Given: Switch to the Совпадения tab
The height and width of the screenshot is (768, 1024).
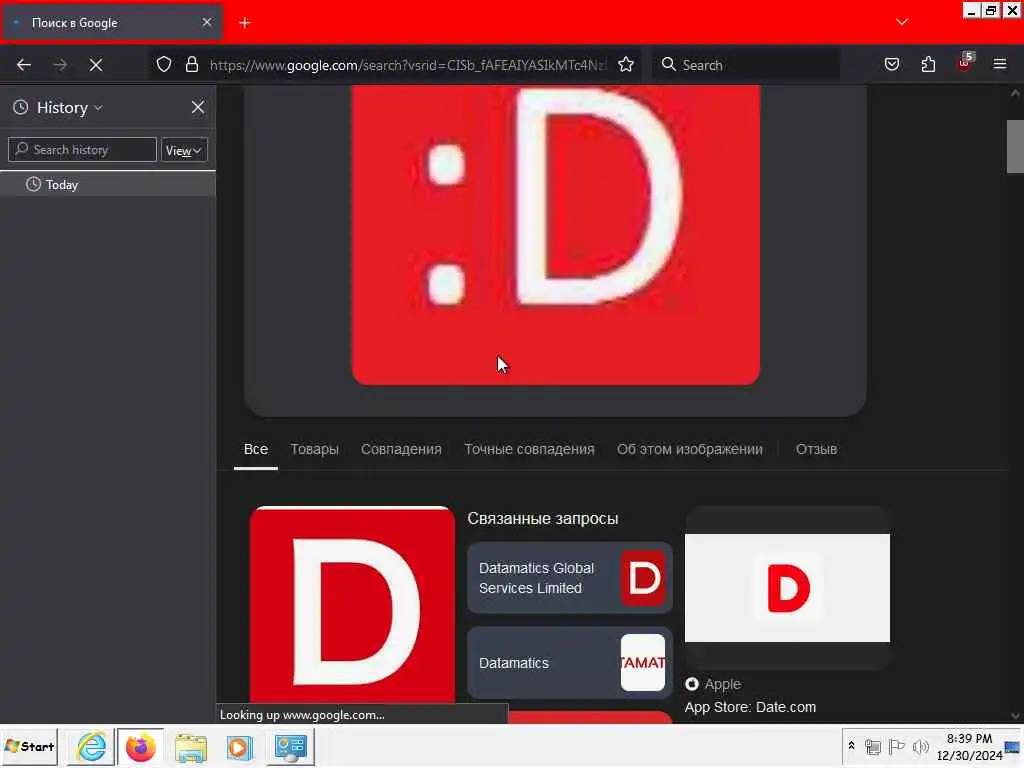Looking at the screenshot, I should click(401, 449).
